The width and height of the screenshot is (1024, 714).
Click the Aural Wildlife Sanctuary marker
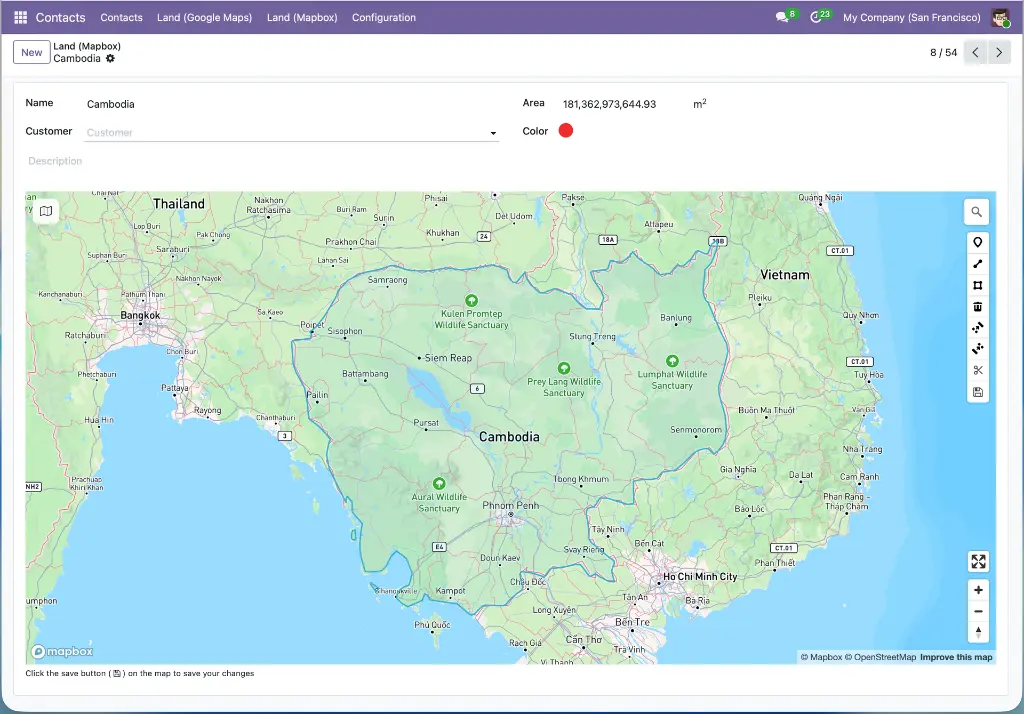point(439,483)
